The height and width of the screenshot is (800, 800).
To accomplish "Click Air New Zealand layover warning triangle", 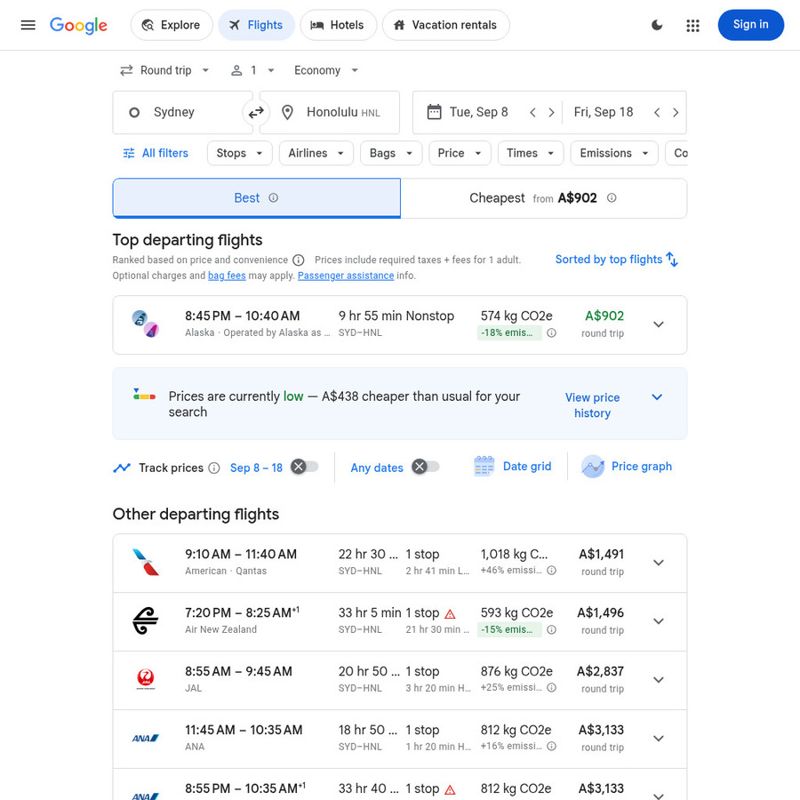I will (x=449, y=614).
